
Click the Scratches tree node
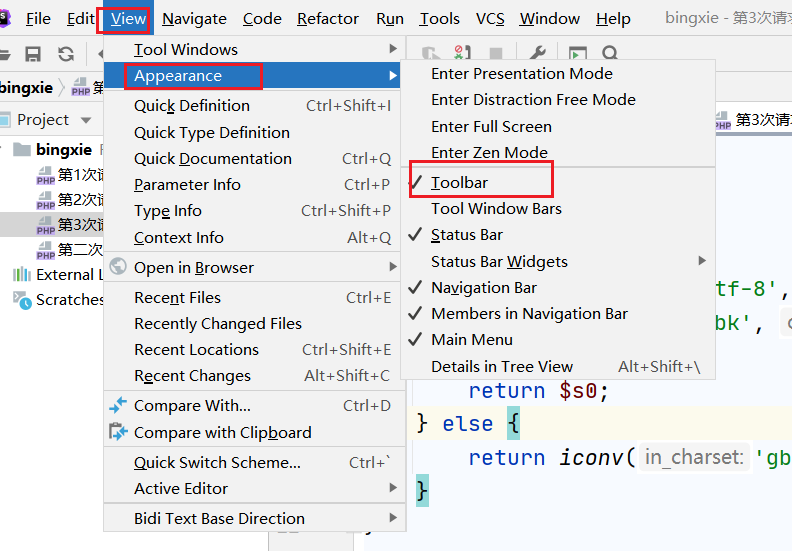click(70, 300)
